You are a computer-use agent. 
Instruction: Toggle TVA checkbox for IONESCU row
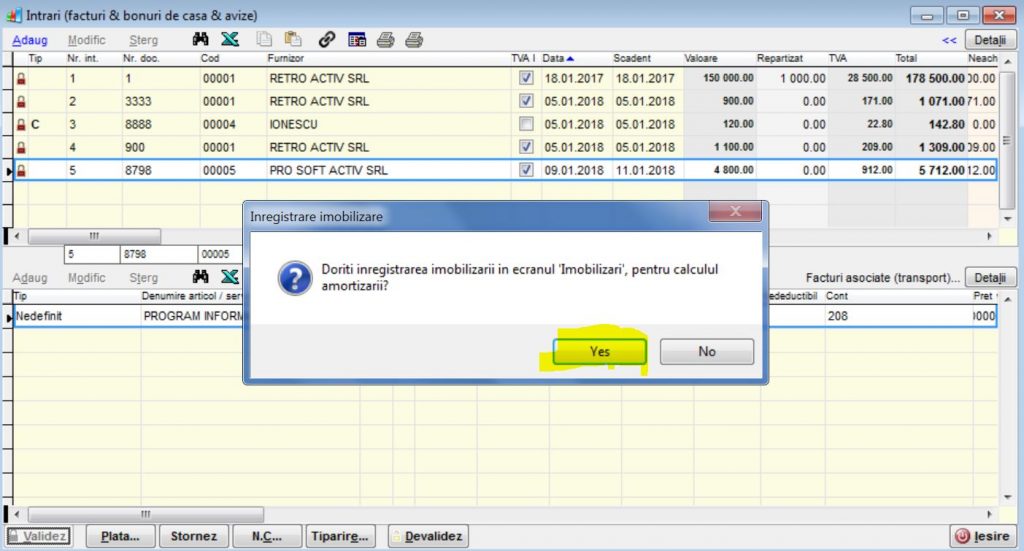pos(526,124)
